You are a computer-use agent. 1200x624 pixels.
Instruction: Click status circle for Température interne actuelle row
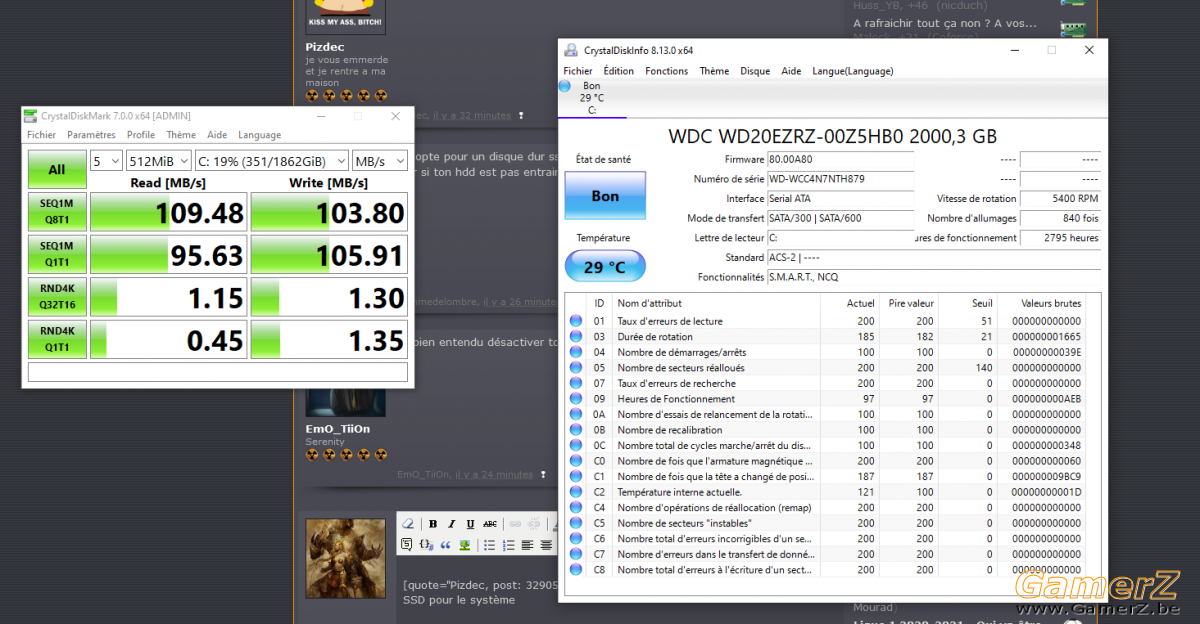coord(575,492)
